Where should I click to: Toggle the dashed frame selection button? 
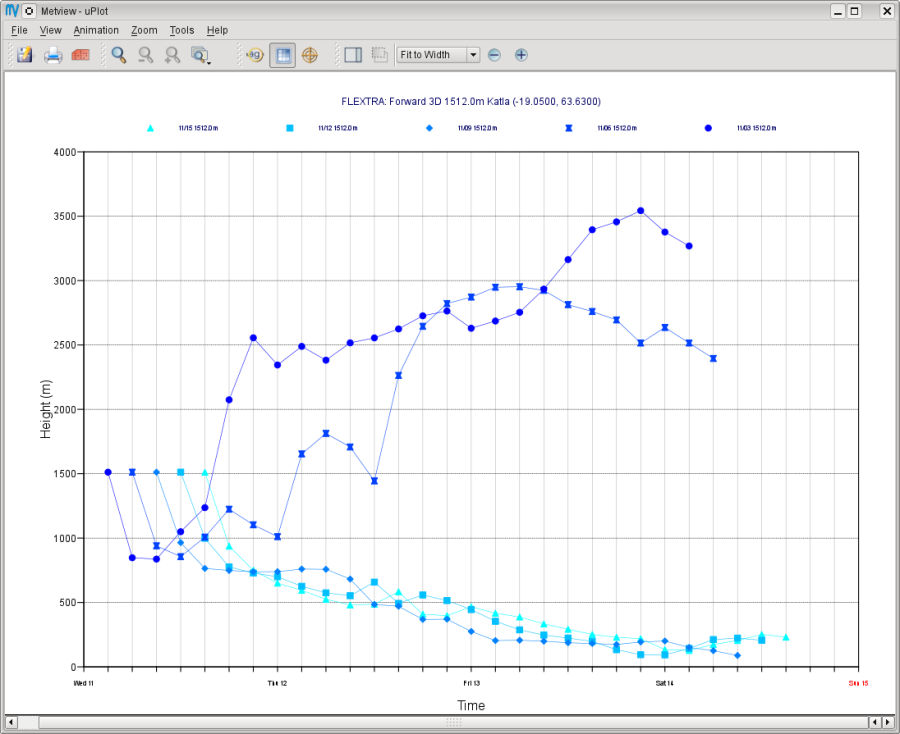379,55
